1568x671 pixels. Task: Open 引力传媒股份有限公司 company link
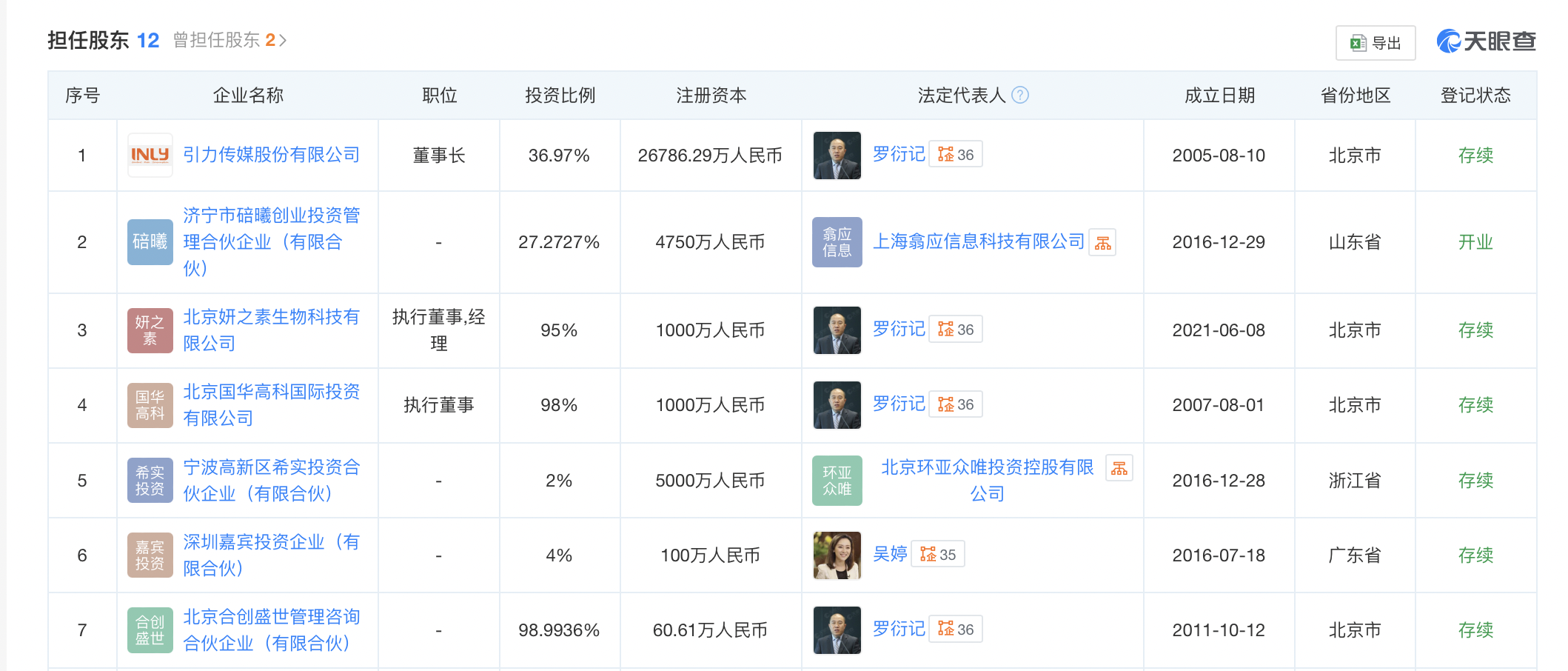(271, 155)
